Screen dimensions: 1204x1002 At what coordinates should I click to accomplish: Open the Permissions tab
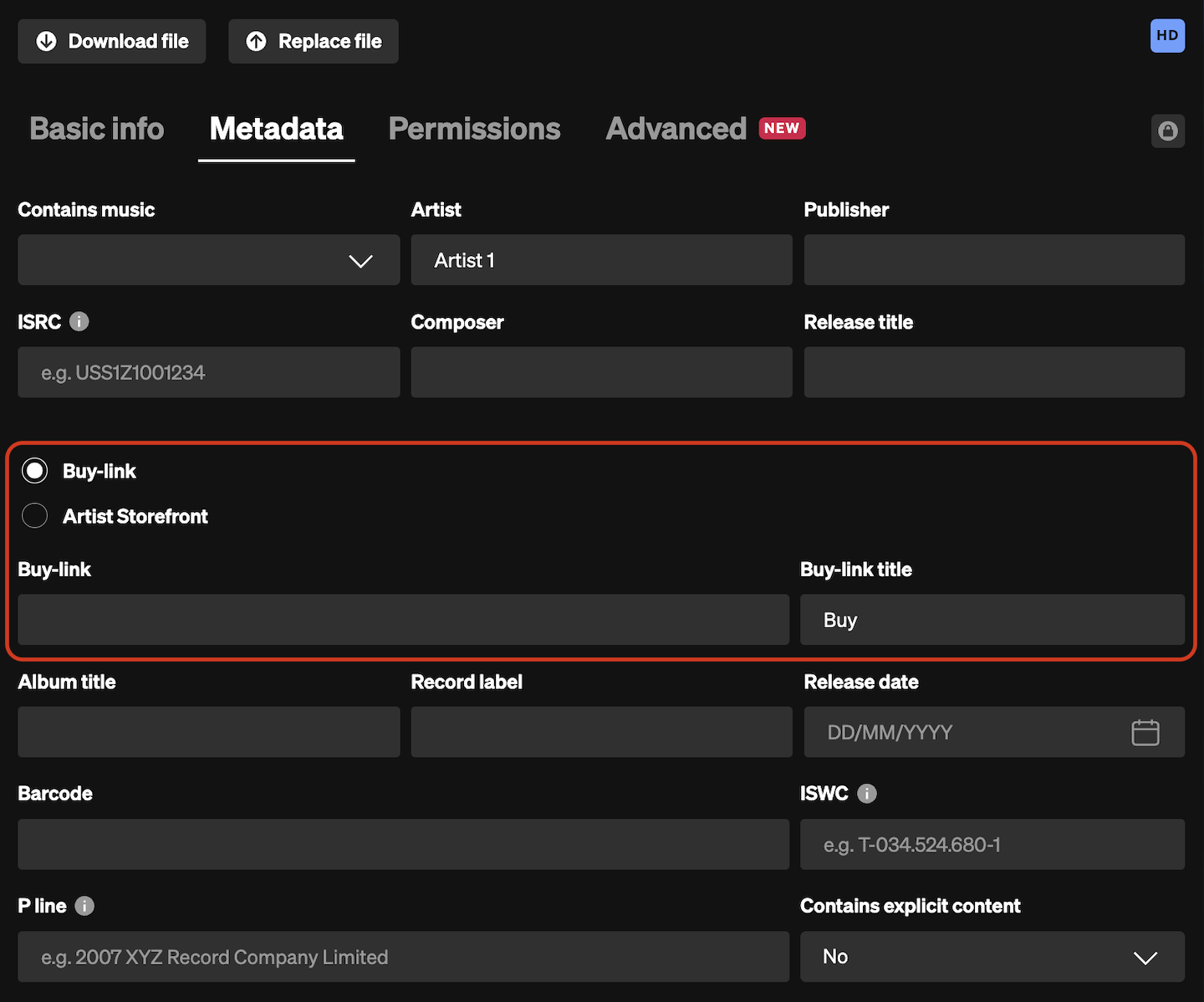(474, 129)
